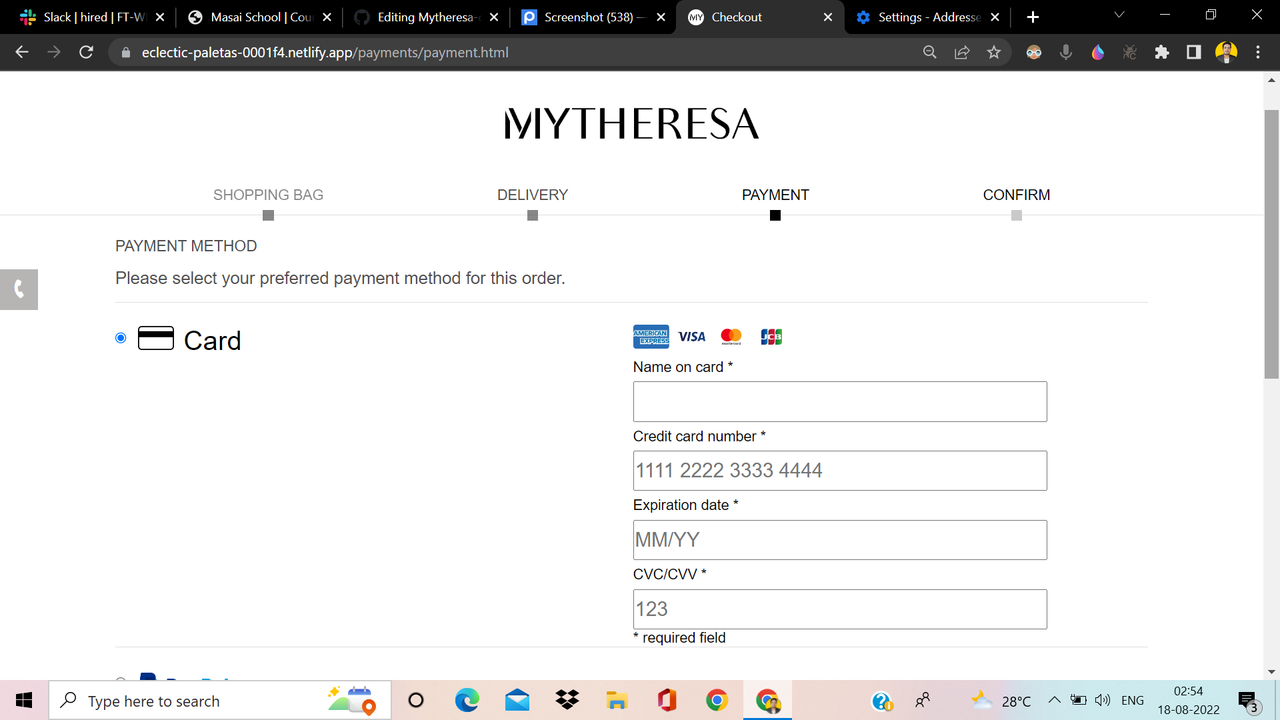Click the zoom magnifier icon in address bar
This screenshot has width=1280, height=720.
pyautogui.click(x=930, y=52)
